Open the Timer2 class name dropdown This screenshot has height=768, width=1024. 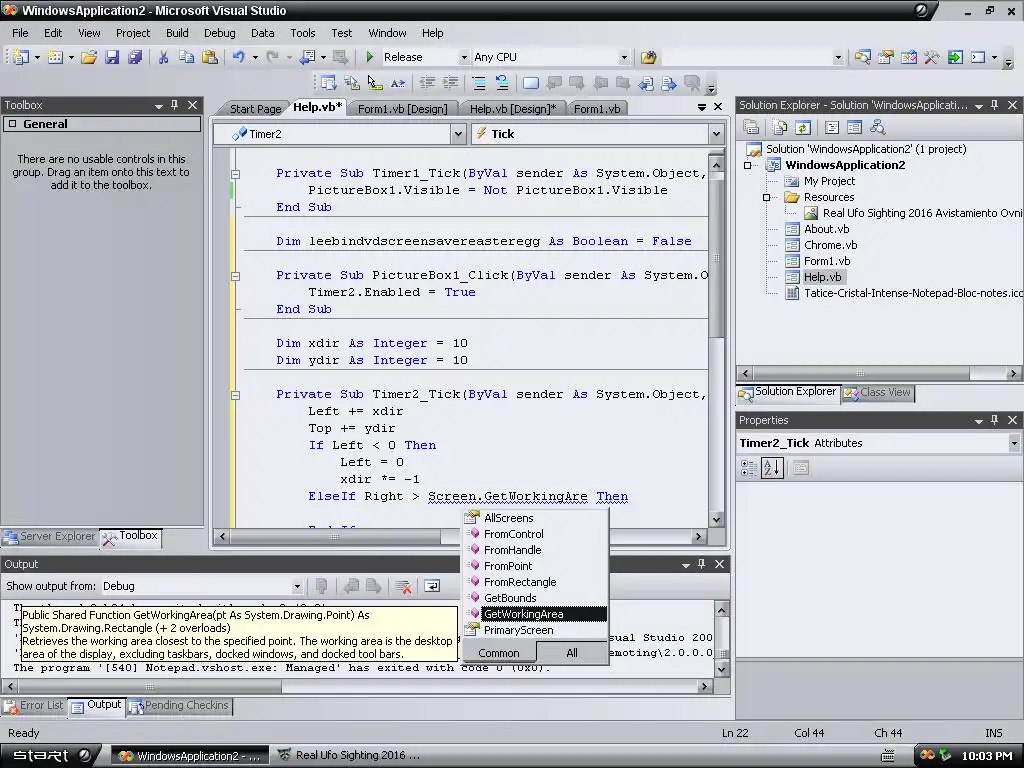coord(458,134)
